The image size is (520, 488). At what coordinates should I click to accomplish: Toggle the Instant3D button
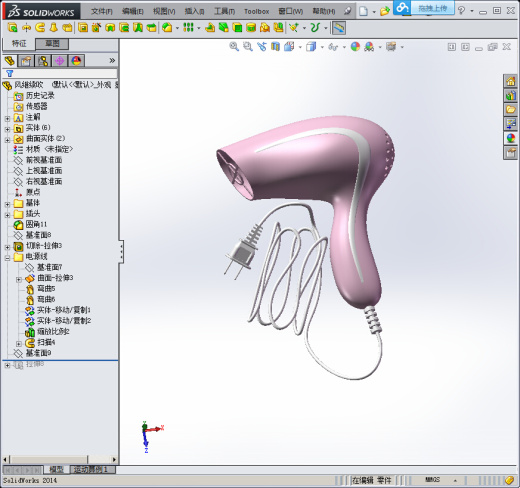coord(339,28)
